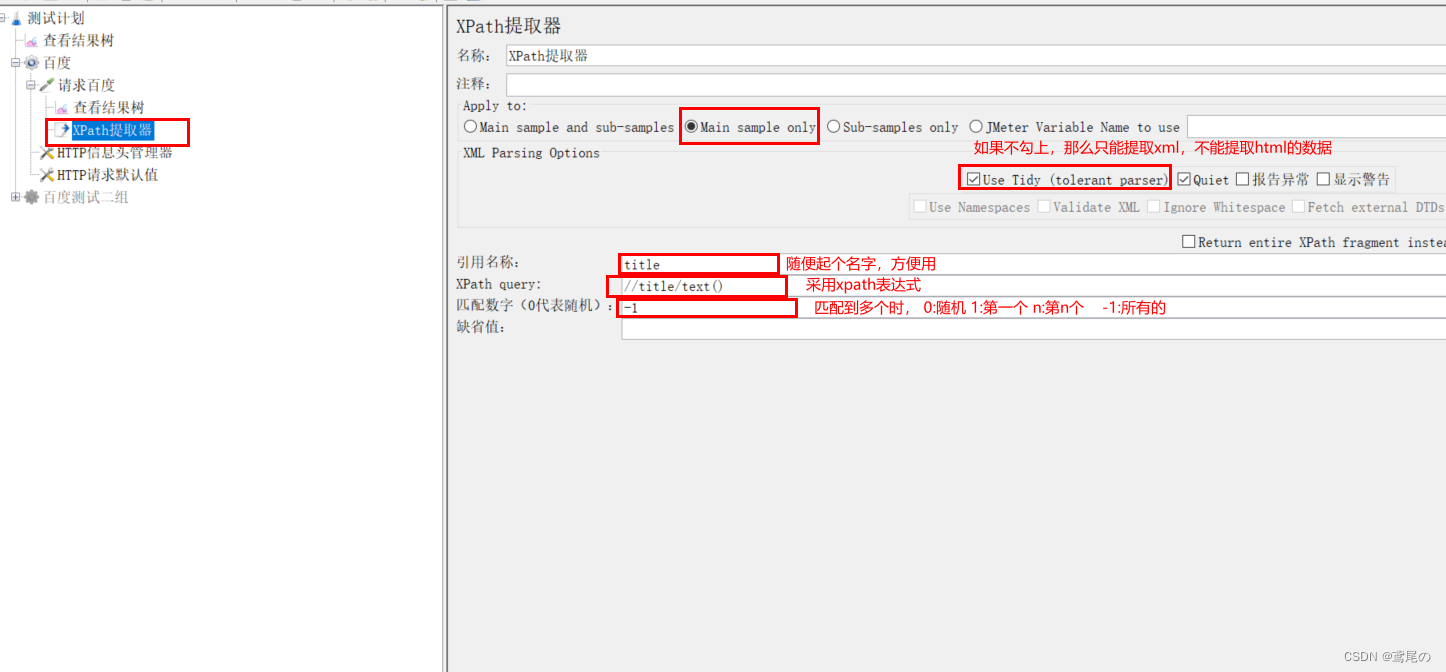Image resolution: width=1446 pixels, height=672 pixels.
Task: Select 'Sub-samples only' radio option
Action: point(834,127)
